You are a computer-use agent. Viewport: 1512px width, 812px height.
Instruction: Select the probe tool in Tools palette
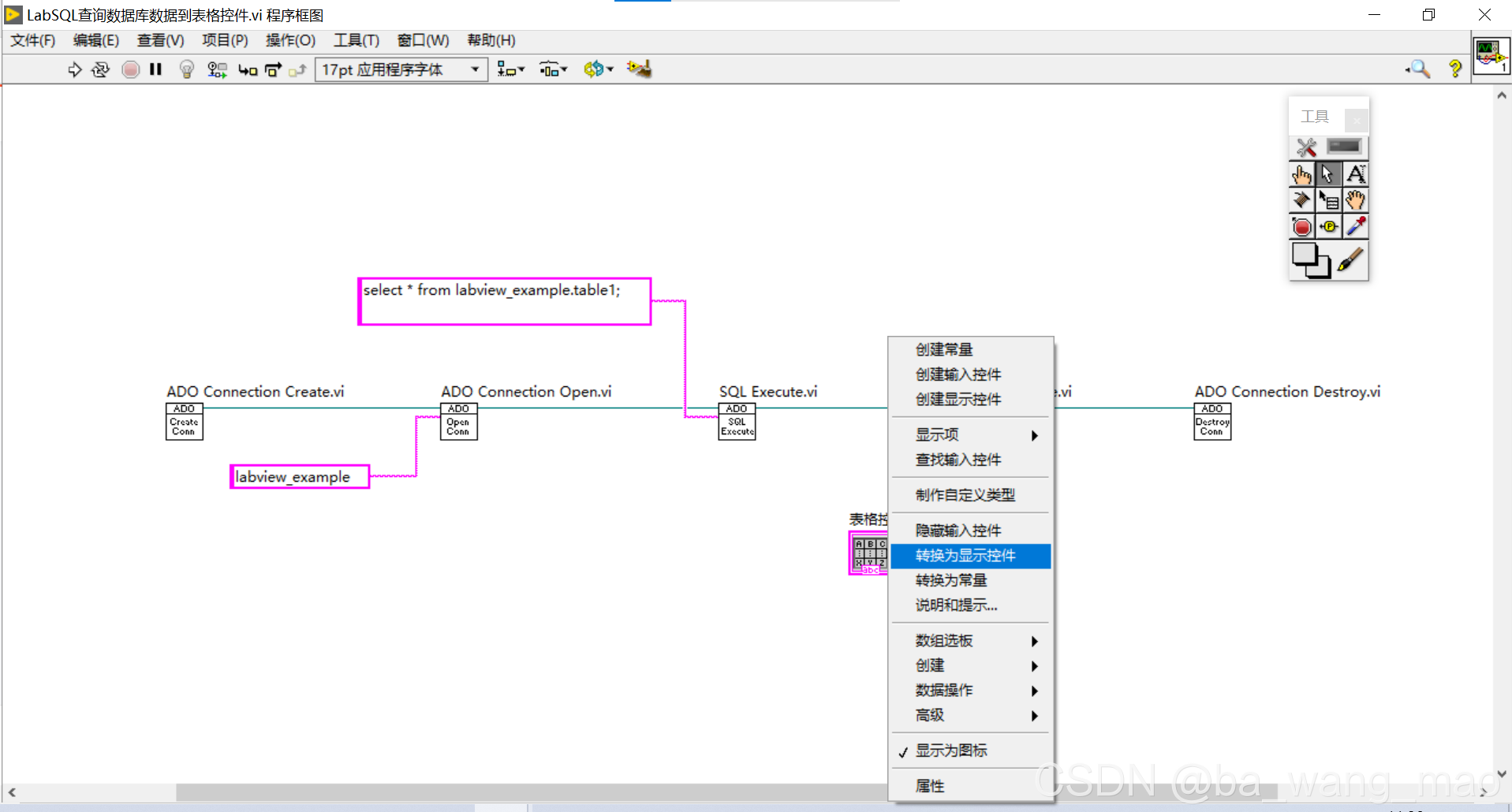pos(1330,226)
